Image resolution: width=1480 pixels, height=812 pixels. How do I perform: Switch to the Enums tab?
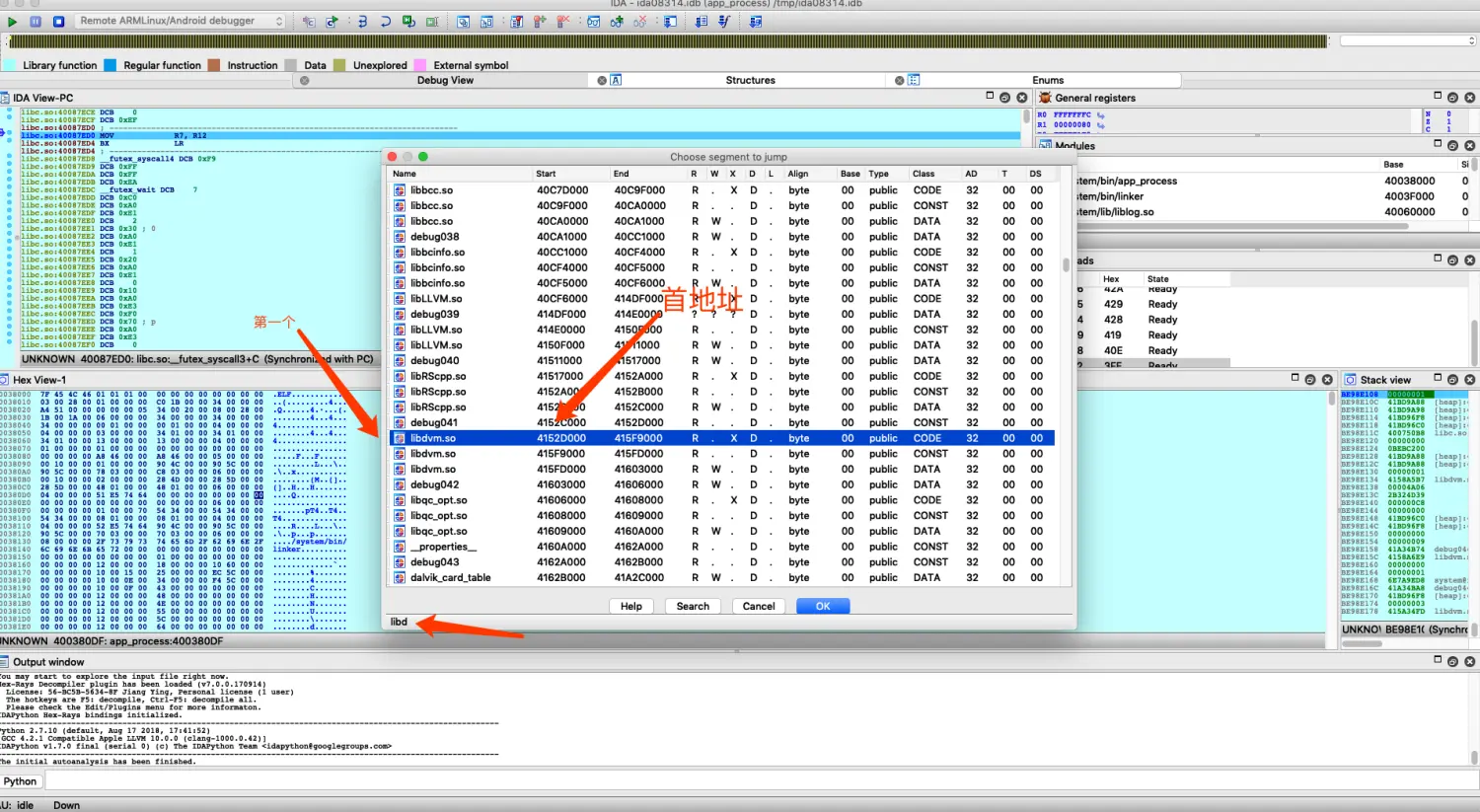pyautogui.click(x=1048, y=80)
